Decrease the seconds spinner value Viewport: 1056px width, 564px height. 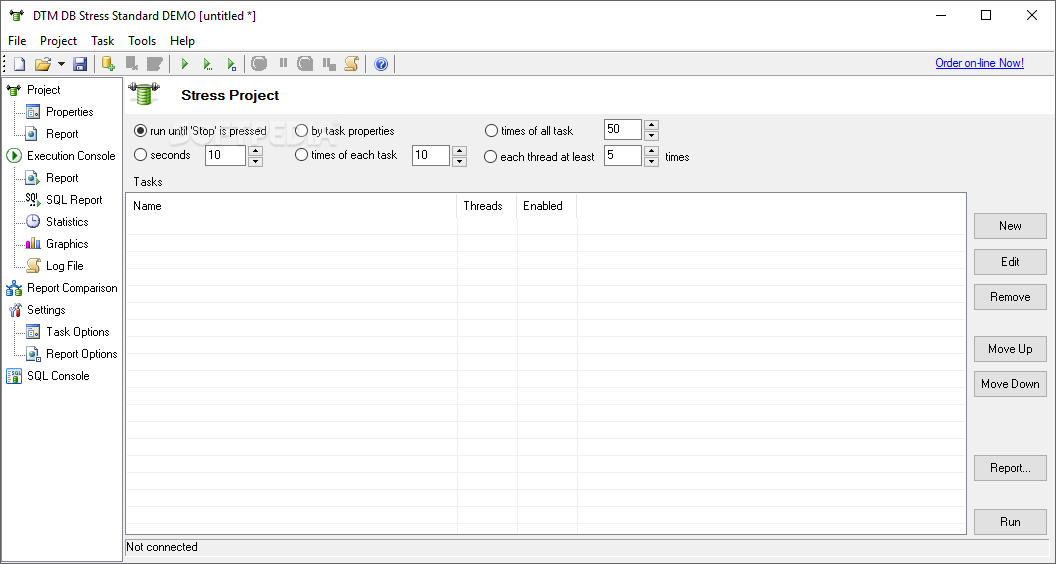(x=255, y=161)
